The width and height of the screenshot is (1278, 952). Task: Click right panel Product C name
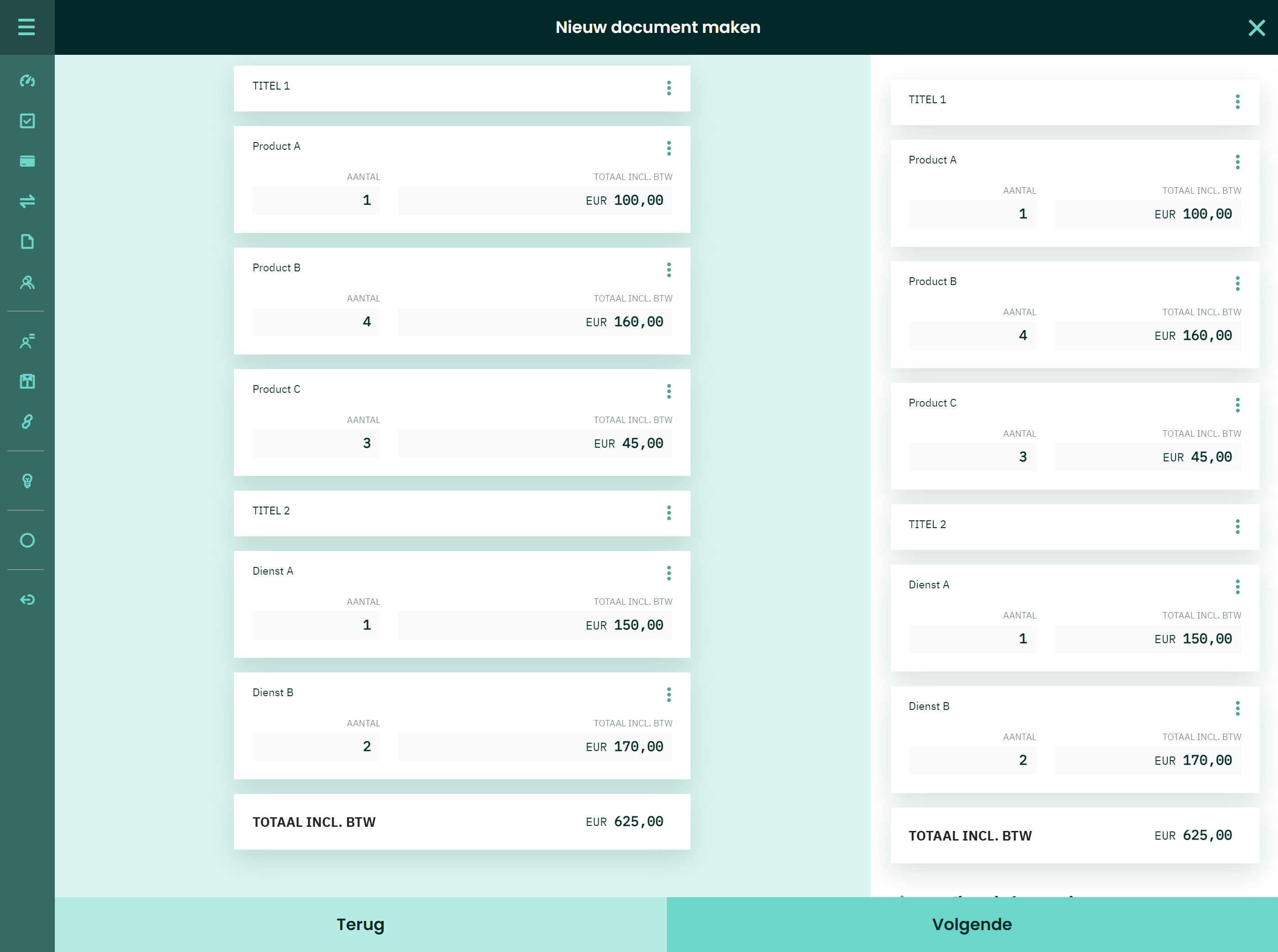932,403
